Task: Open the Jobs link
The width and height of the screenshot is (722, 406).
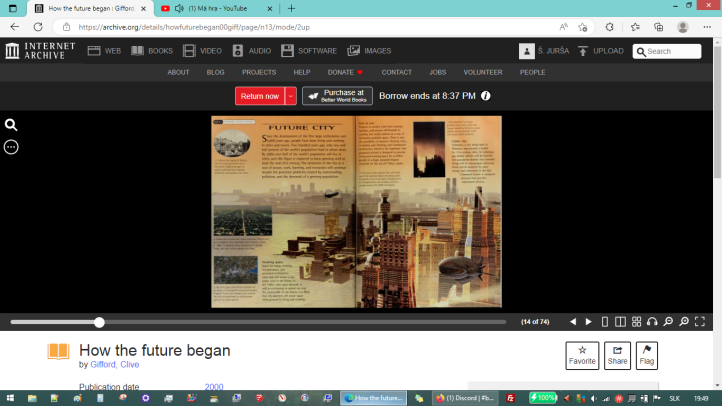Action: click(x=437, y=72)
